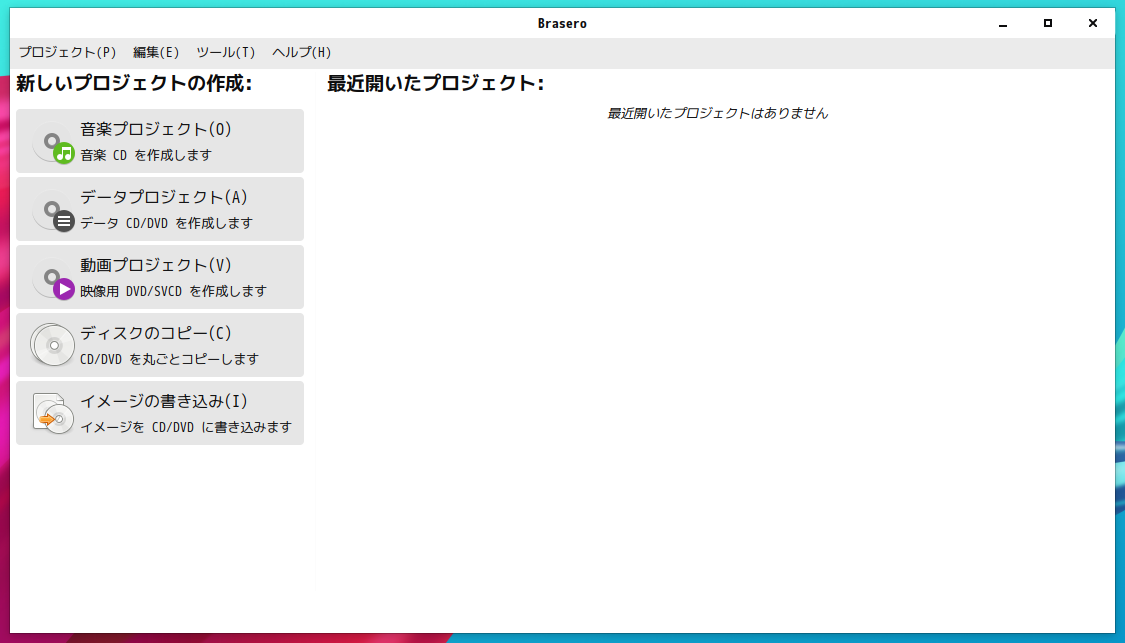Choose イメージの書き込み(I)
This screenshot has height=643, width=1125.
[160, 413]
